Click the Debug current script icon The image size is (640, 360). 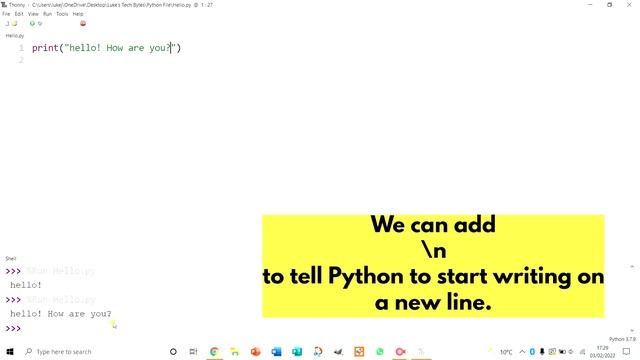(40, 23)
